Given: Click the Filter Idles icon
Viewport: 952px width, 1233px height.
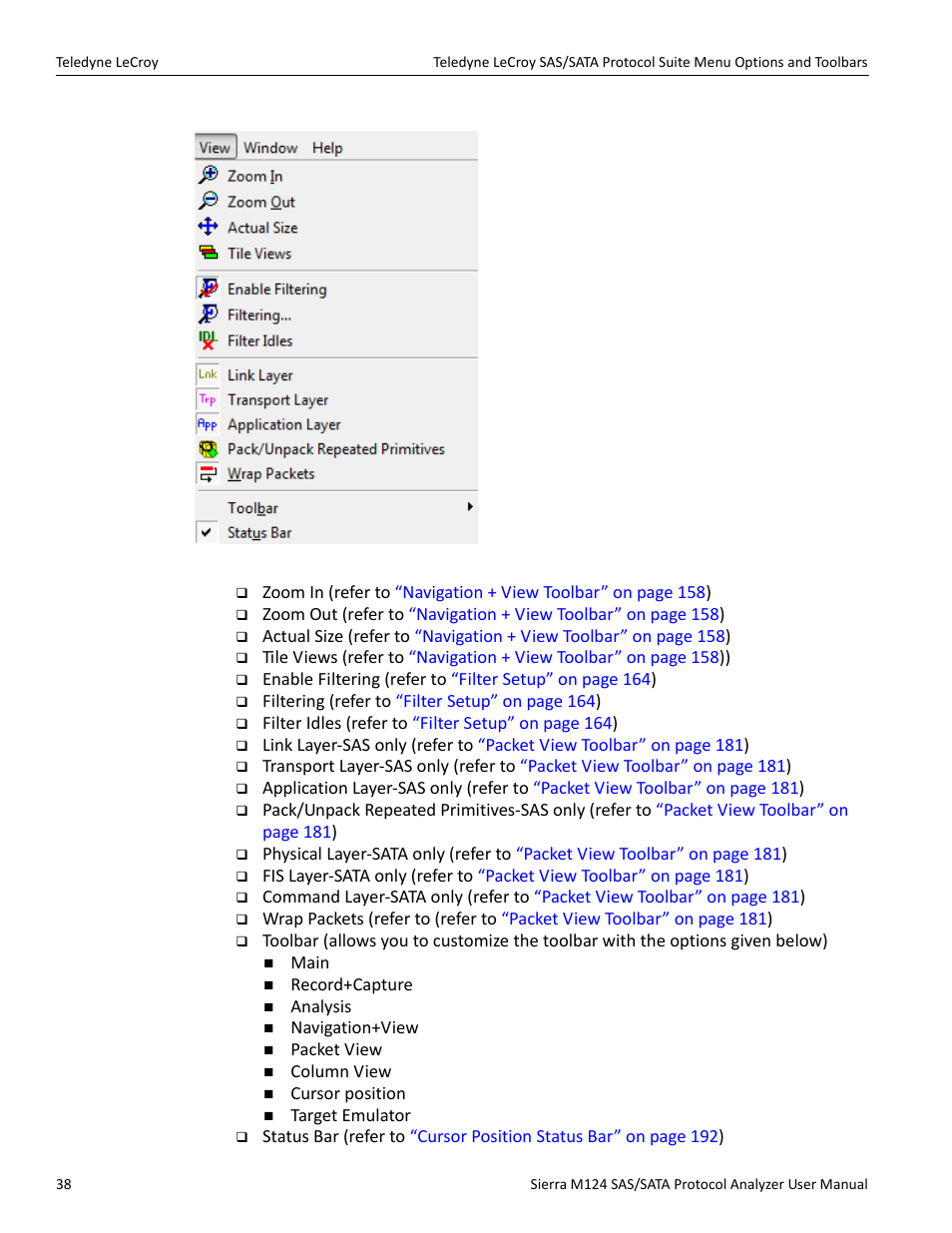Looking at the screenshot, I should 208,340.
